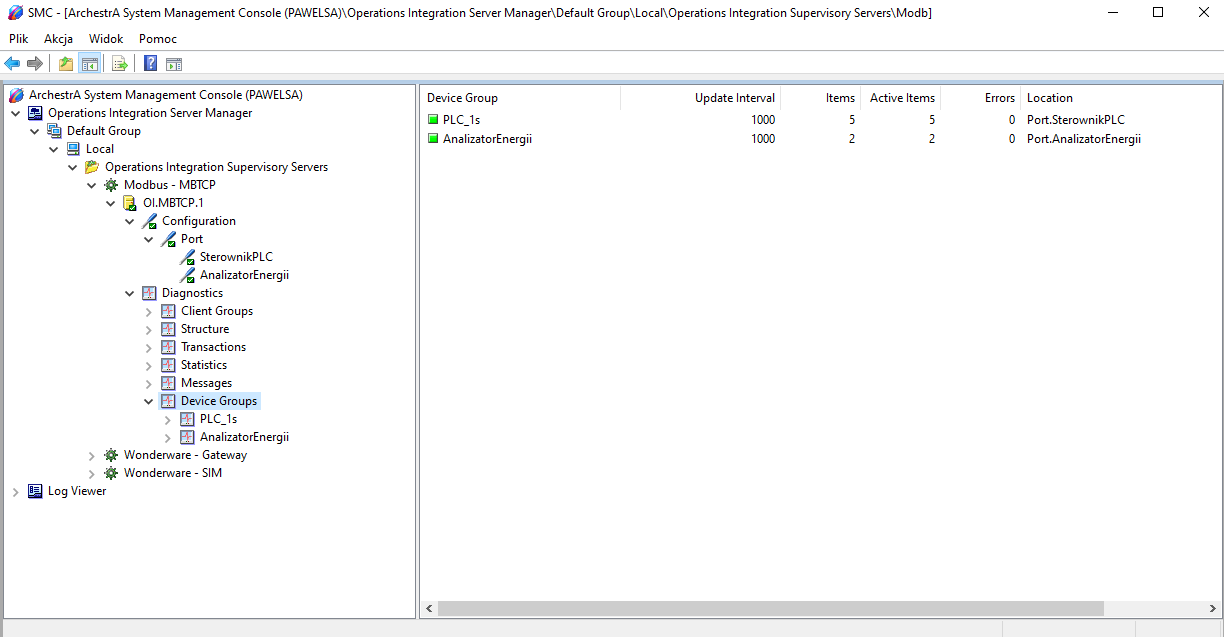
Task: Sort by the Device Group column header
Action: 521,98
